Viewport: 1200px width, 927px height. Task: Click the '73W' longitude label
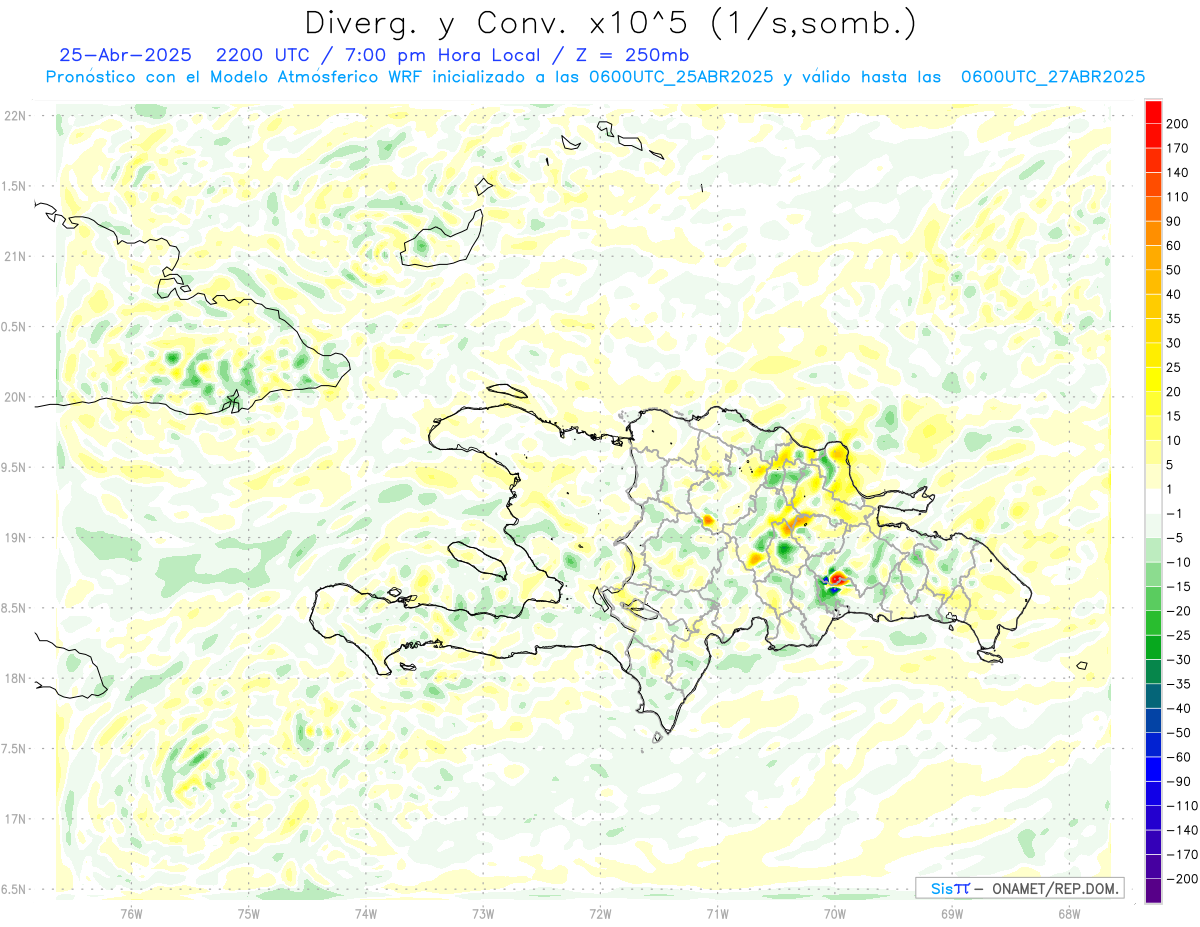pyautogui.click(x=483, y=913)
